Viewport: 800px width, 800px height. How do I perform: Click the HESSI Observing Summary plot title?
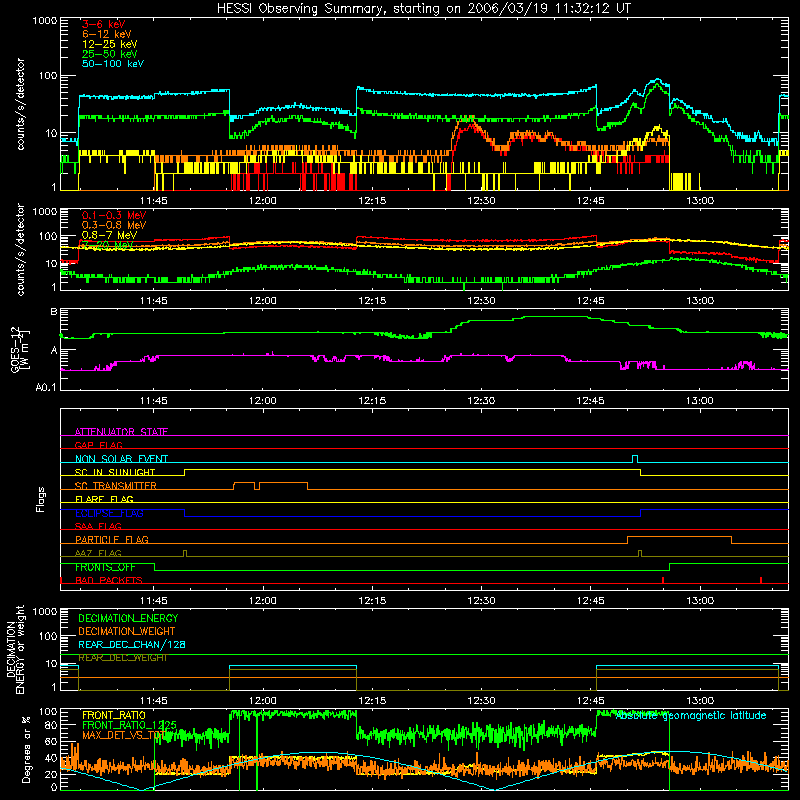point(423,9)
